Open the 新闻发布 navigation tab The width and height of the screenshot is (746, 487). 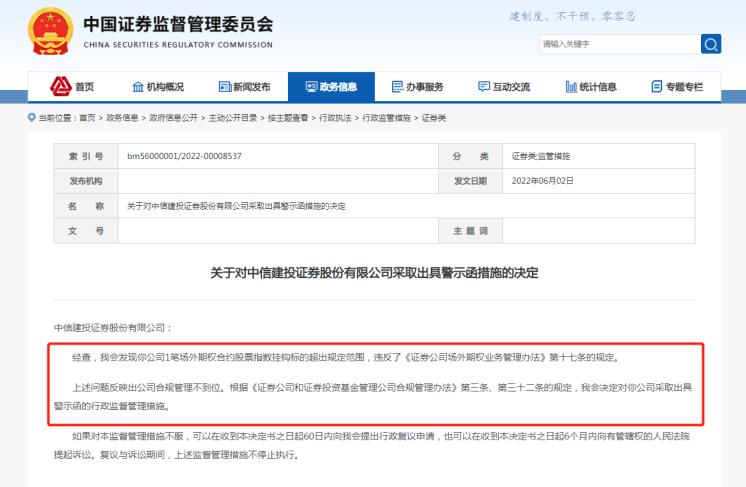(x=245, y=87)
